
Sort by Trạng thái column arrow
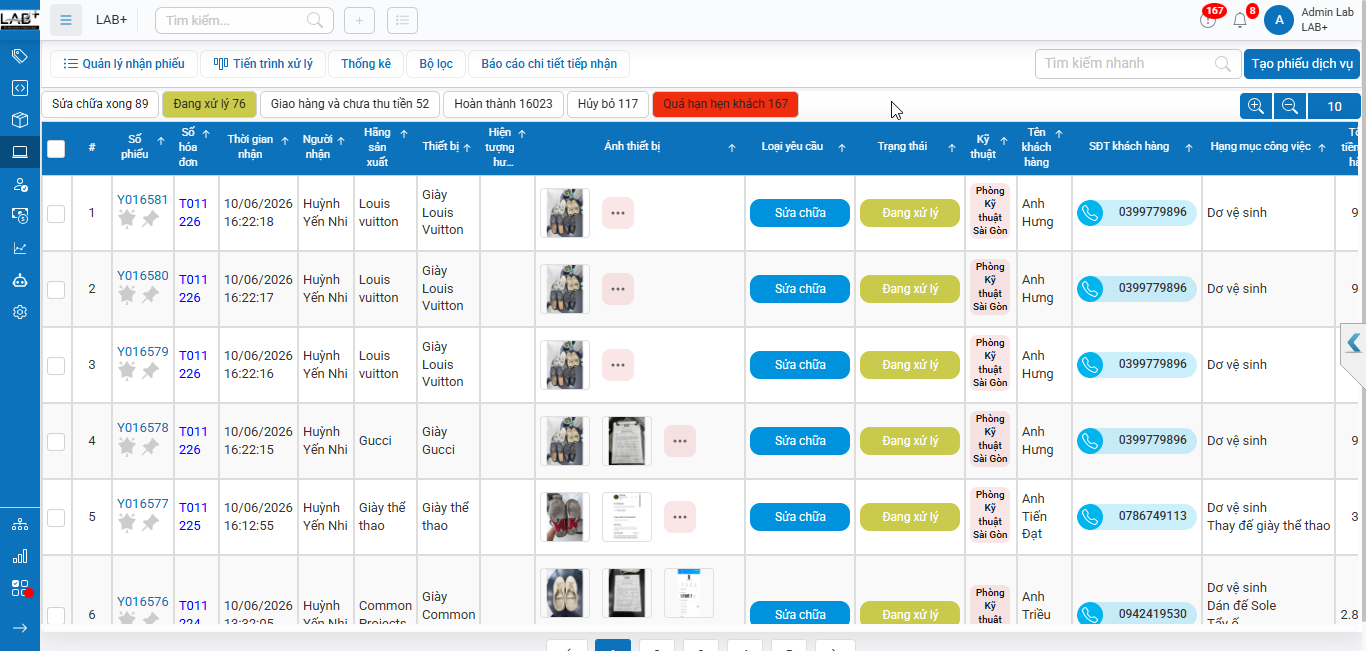click(952, 148)
